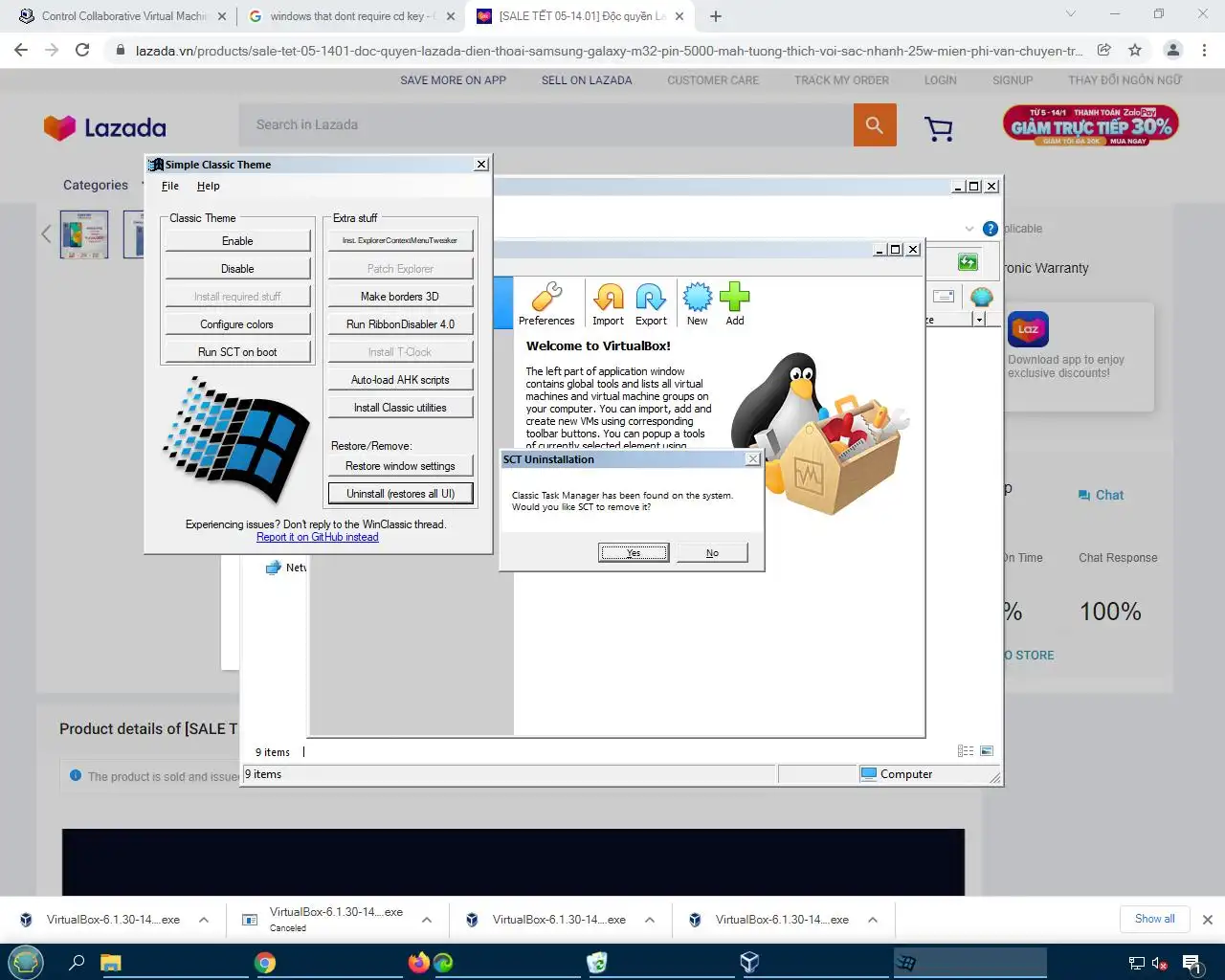Expand Canceled VirtualBox download chevron

pyautogui.click(x=427, y=920)
